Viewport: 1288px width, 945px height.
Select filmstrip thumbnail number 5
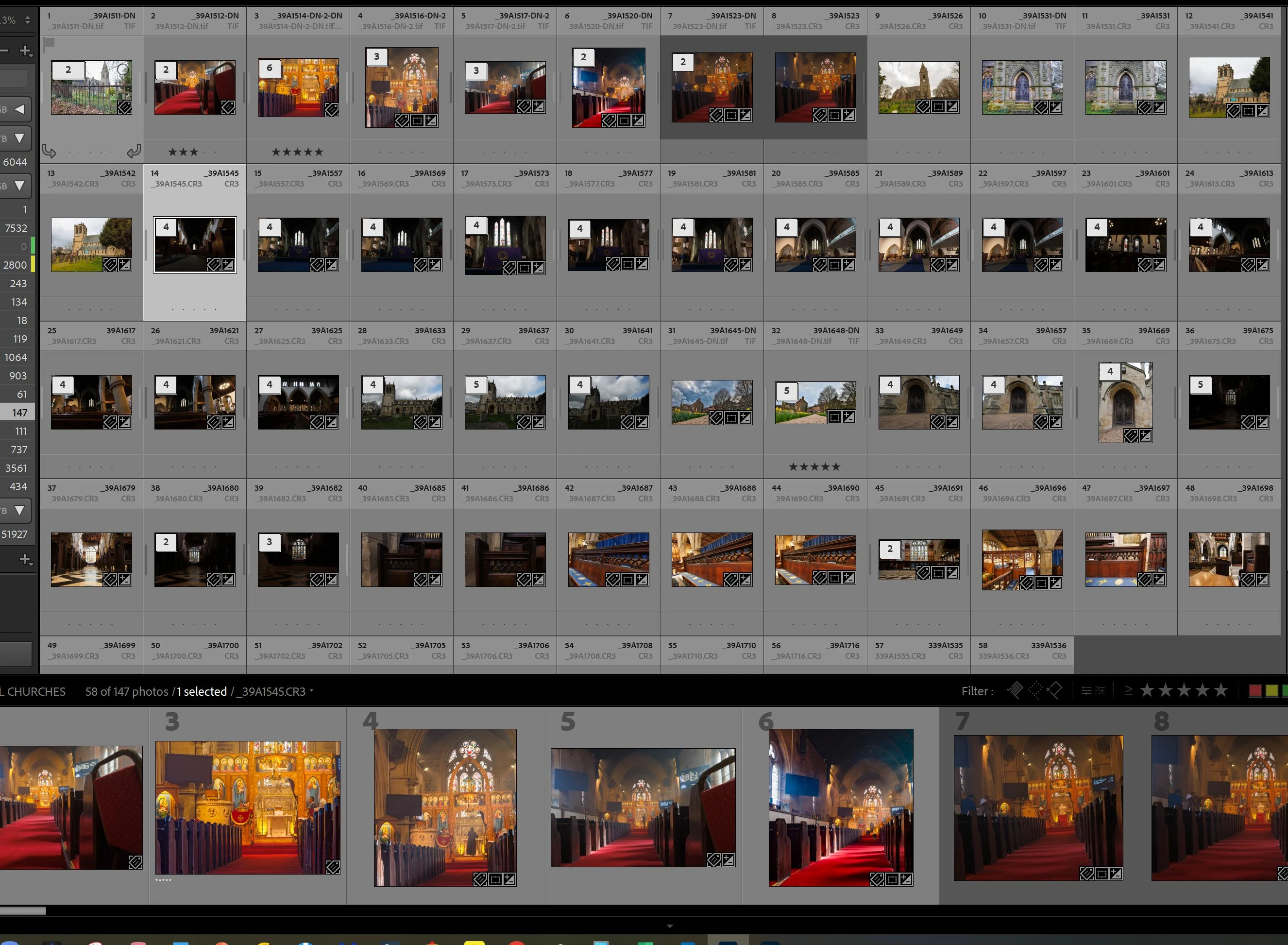[x=643, y=807]
